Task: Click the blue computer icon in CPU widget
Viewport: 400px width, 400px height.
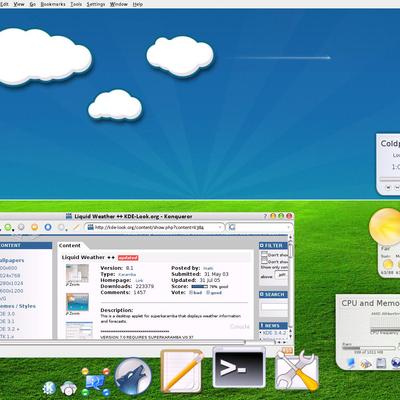Action: (351, 362)
